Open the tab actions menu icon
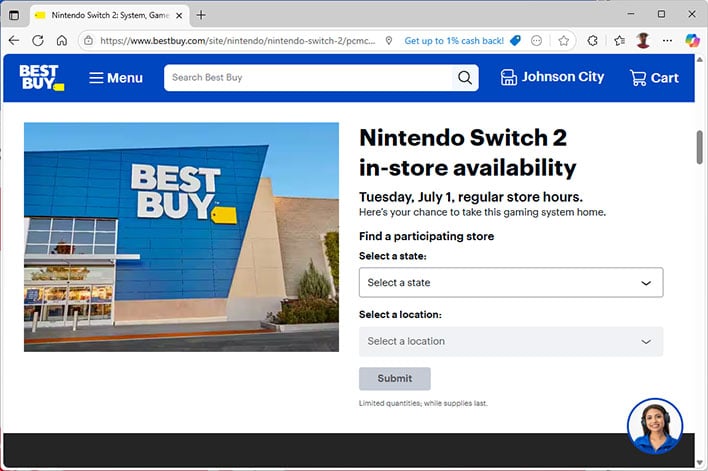 click(14, 15)
